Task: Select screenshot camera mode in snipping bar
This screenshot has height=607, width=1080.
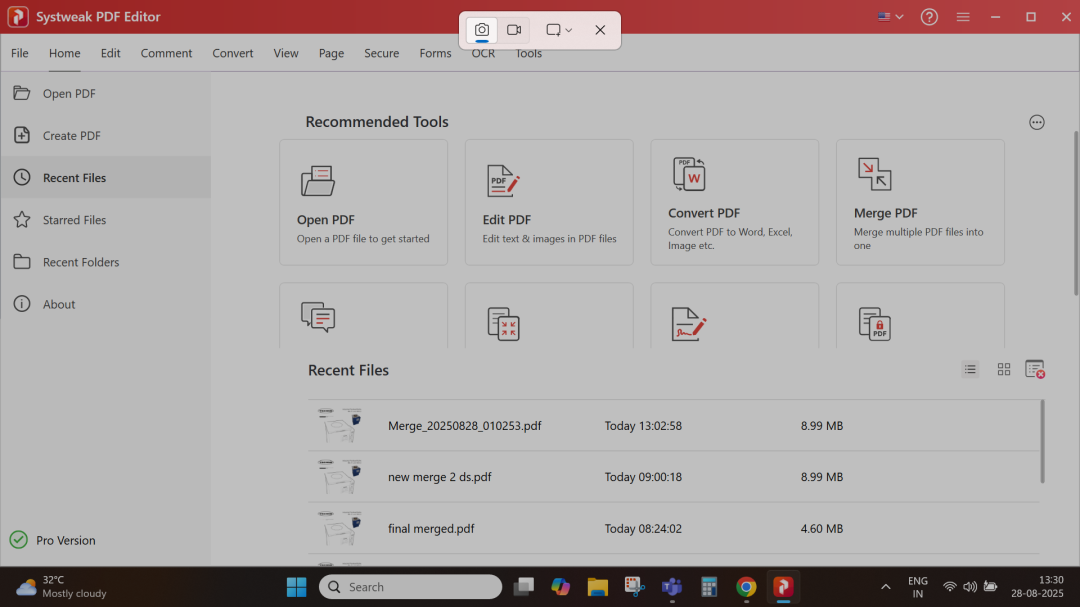Action: (x=481, y=30)
